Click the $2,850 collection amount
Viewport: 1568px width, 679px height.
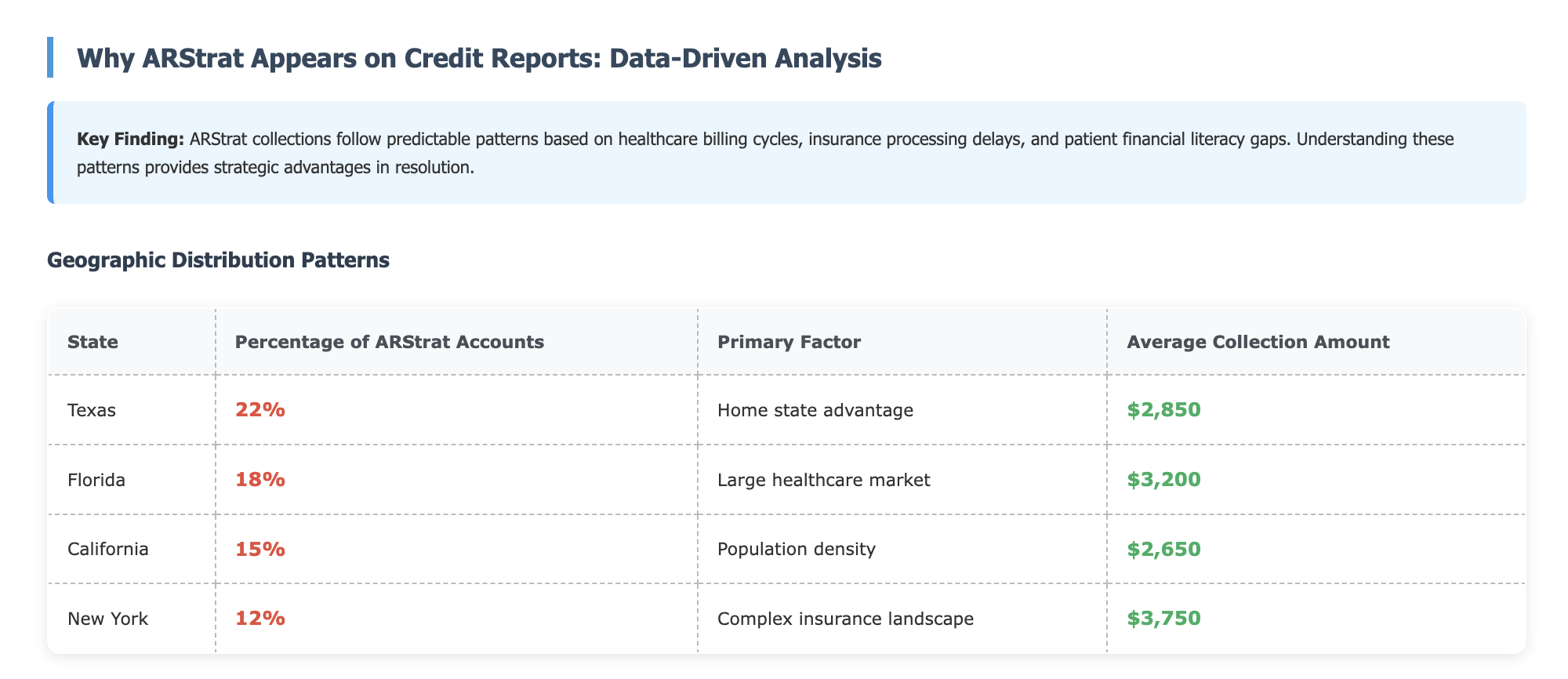pos(1163,410)
